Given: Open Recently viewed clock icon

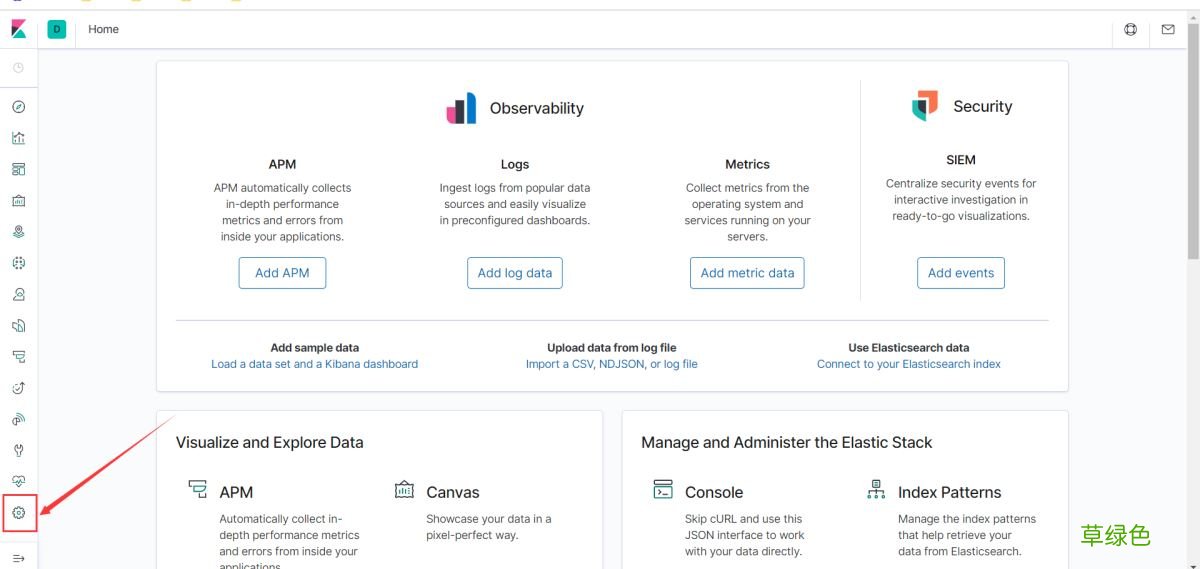Looking at the screenshot, I should pos(18,67).
